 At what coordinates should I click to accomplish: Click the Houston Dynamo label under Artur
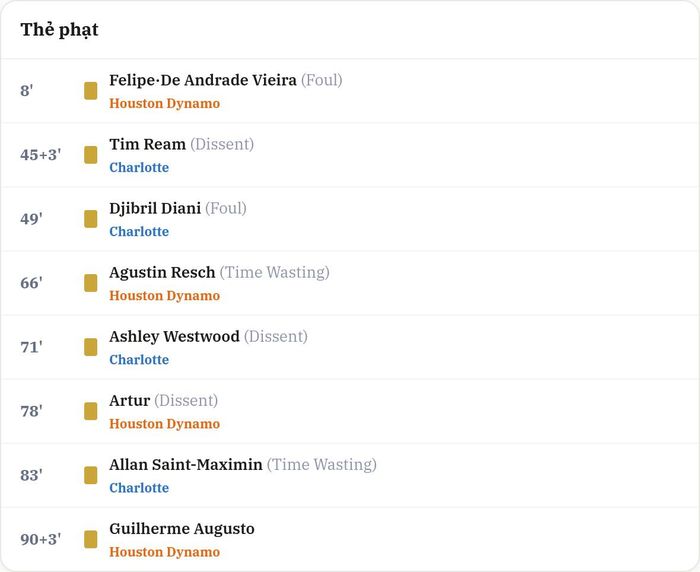(164, 424)
